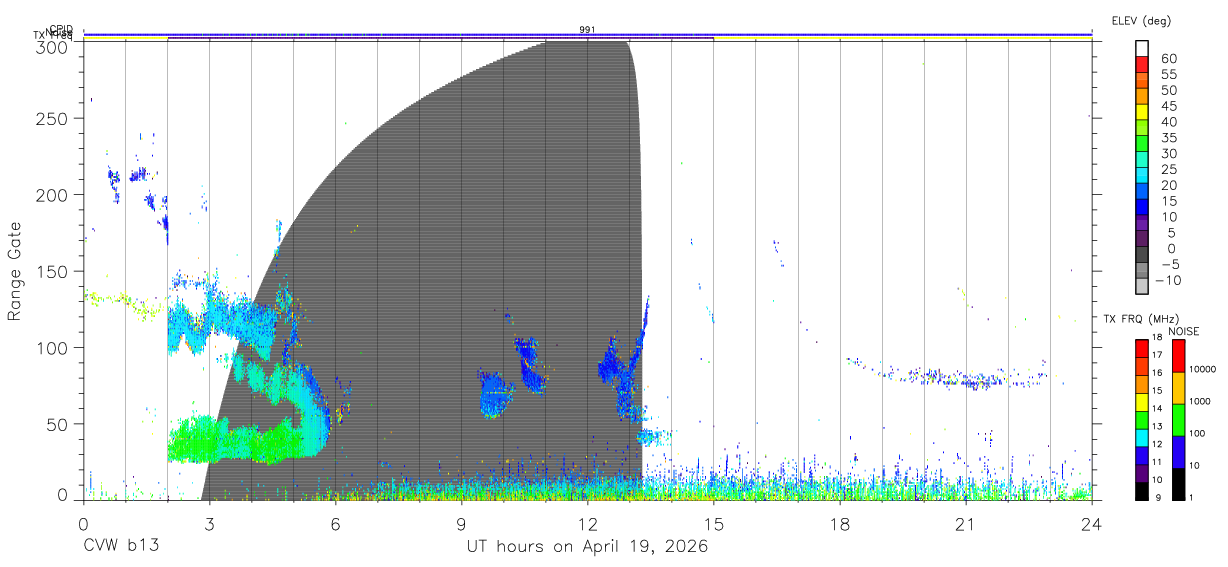Viewport: 1228px width, 567px height.
Task: Click the '60' label on ELEV scale
Action: (1168, 58)
